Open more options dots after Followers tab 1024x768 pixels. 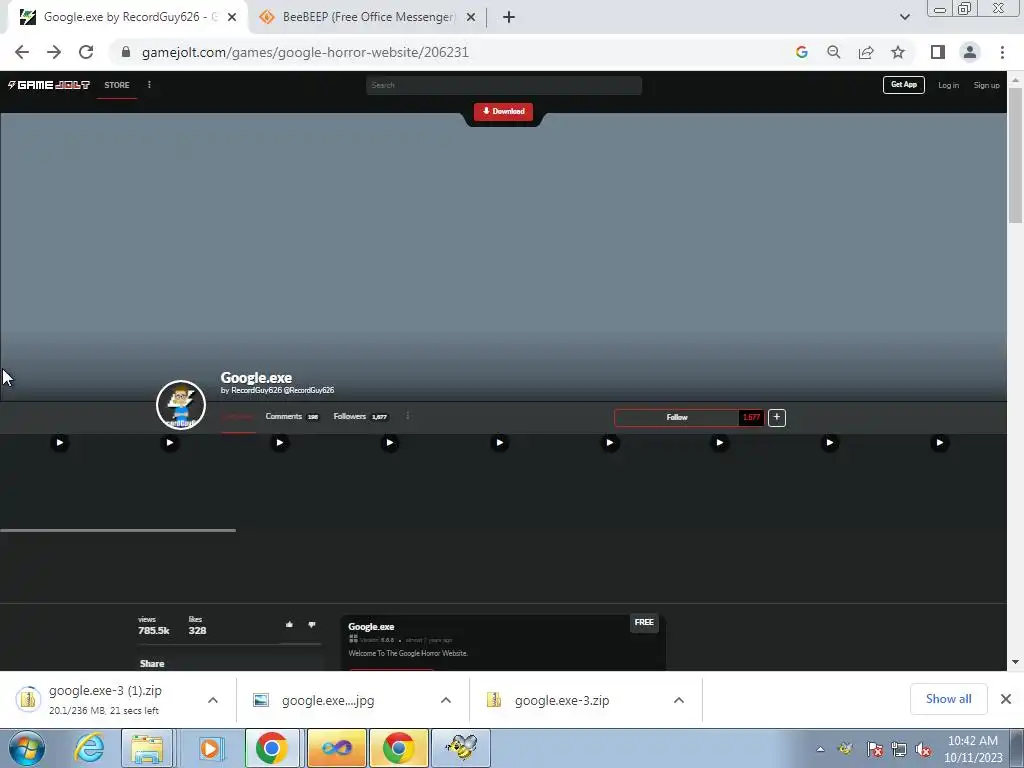pyautogui.click(x=408, y=416)
